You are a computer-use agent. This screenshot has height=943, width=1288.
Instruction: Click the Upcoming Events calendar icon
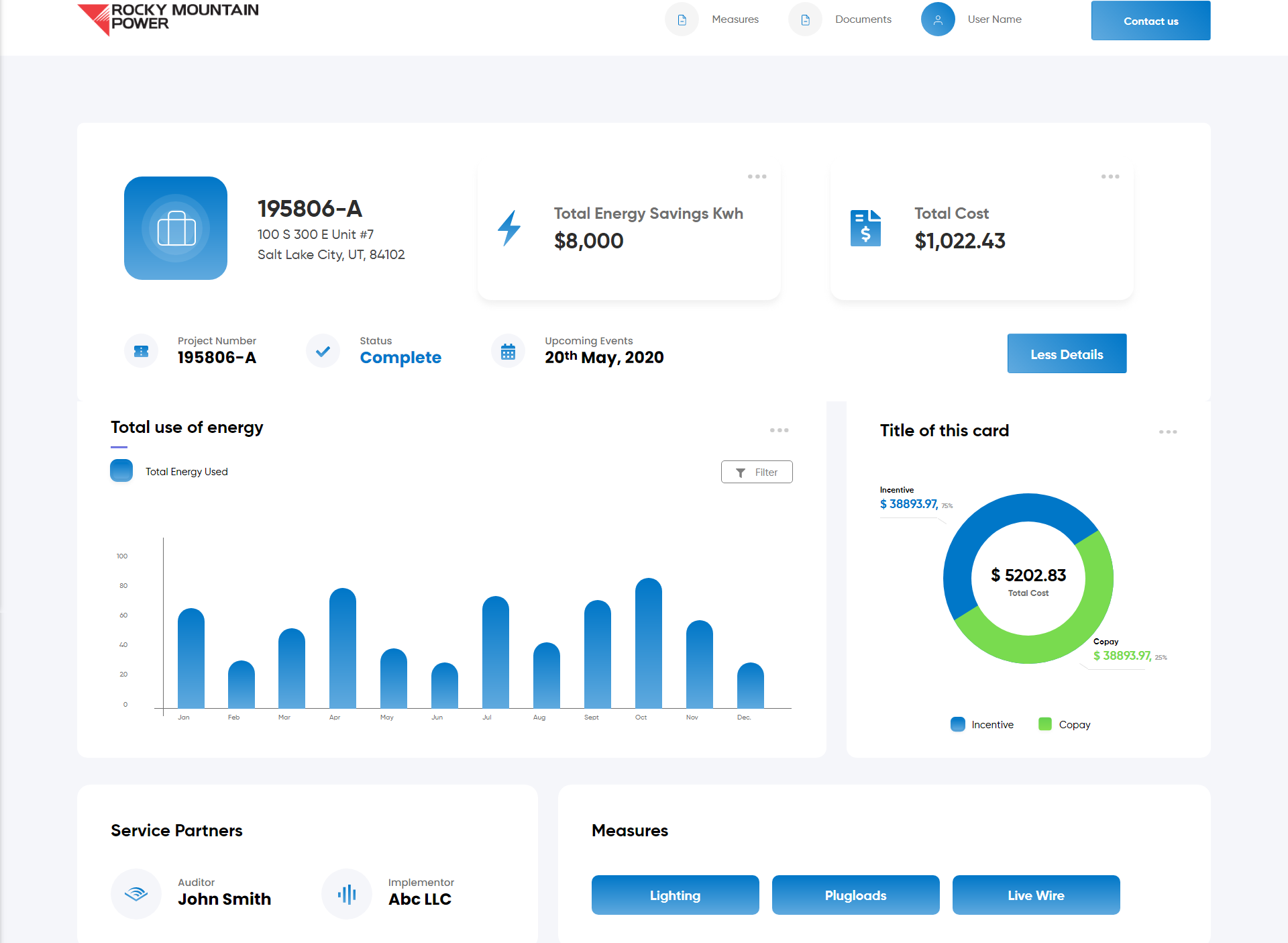click(x=508, y=351)
